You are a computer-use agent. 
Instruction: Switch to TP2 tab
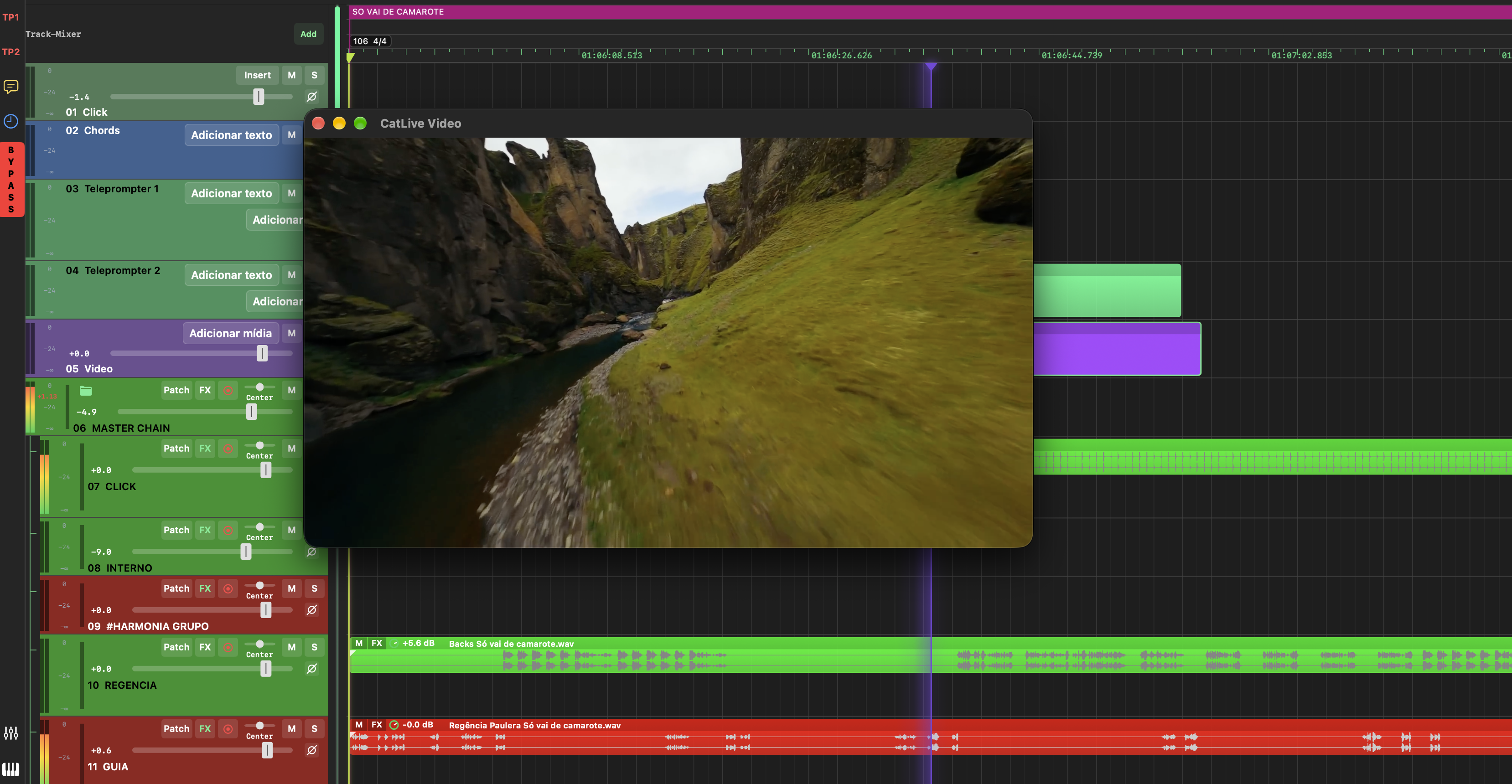(10, 52)
